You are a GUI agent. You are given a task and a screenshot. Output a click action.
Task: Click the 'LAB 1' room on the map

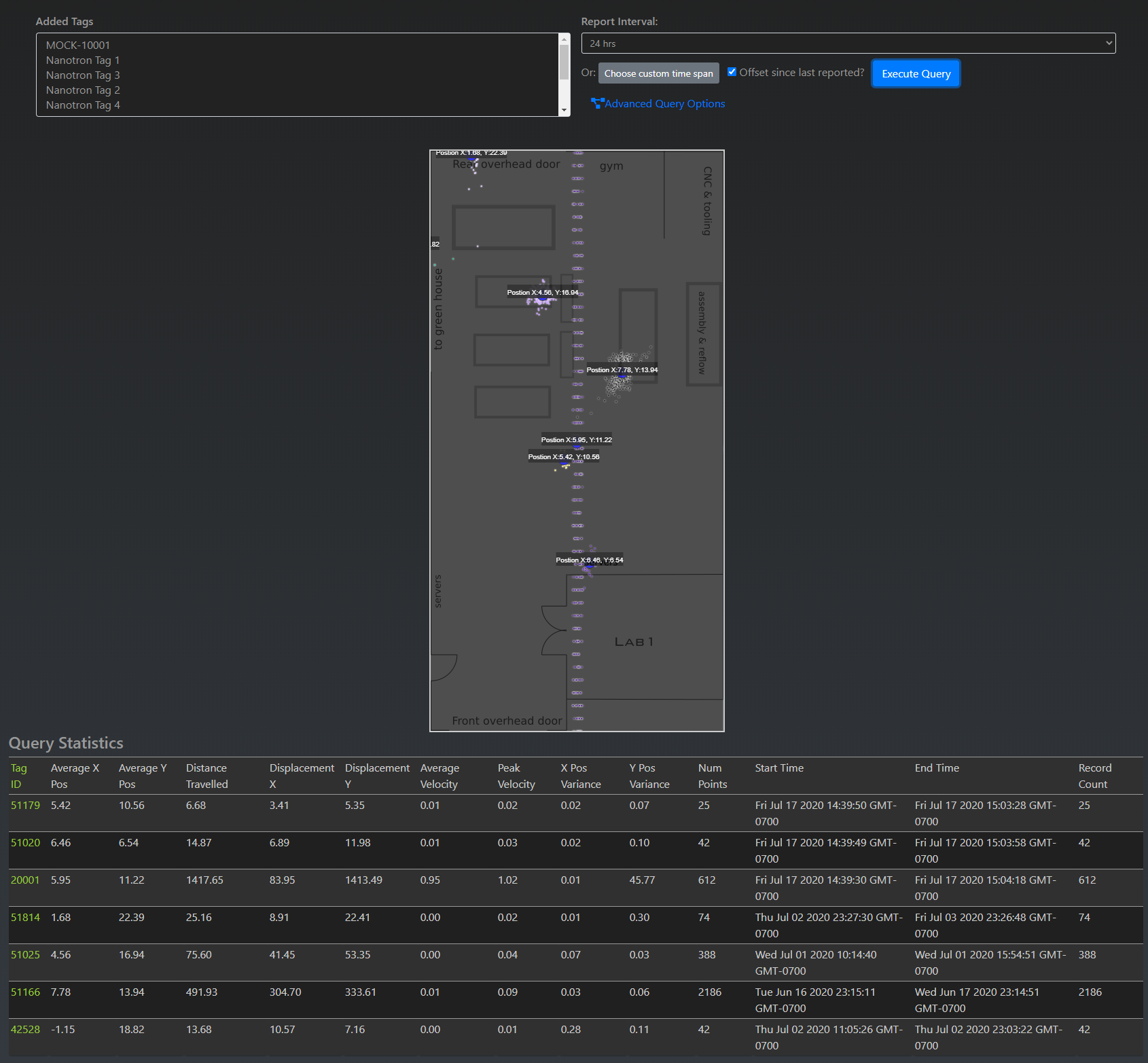click(634, 642)
